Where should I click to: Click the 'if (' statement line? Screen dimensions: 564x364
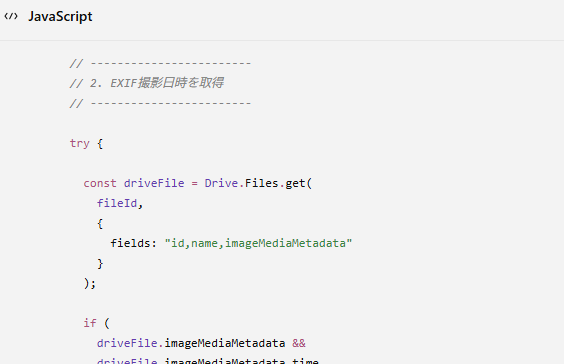[96, 323]
